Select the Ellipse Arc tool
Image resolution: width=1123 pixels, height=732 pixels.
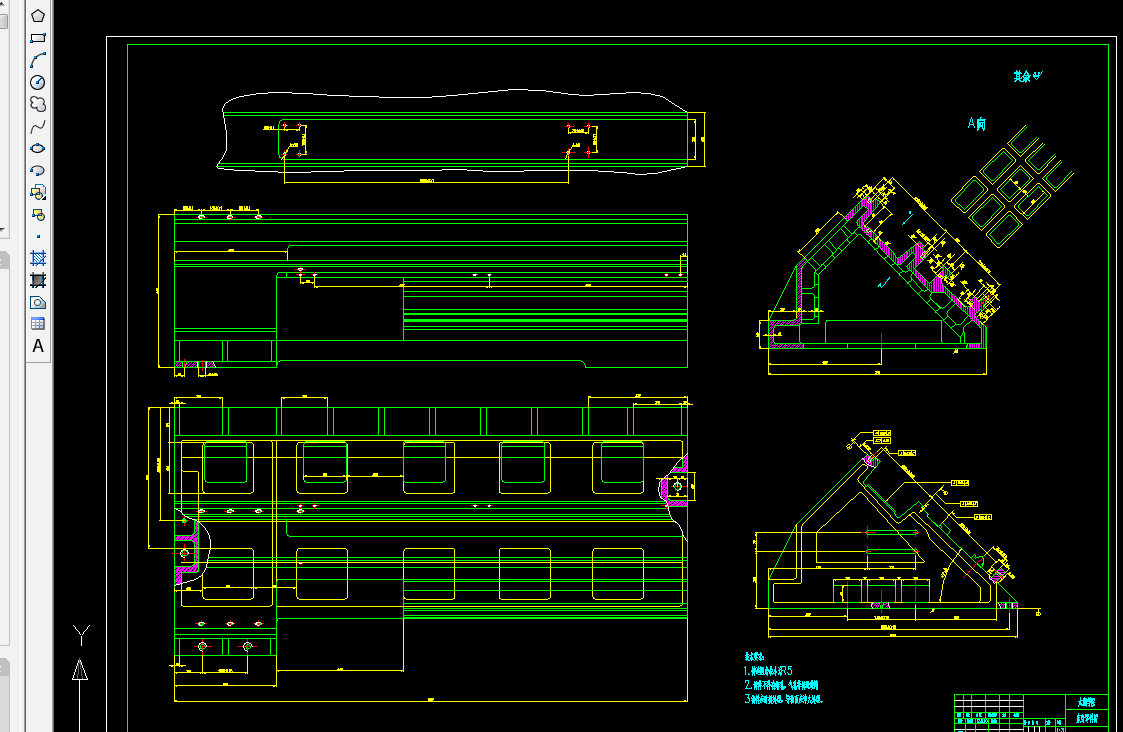pos(38,170)
